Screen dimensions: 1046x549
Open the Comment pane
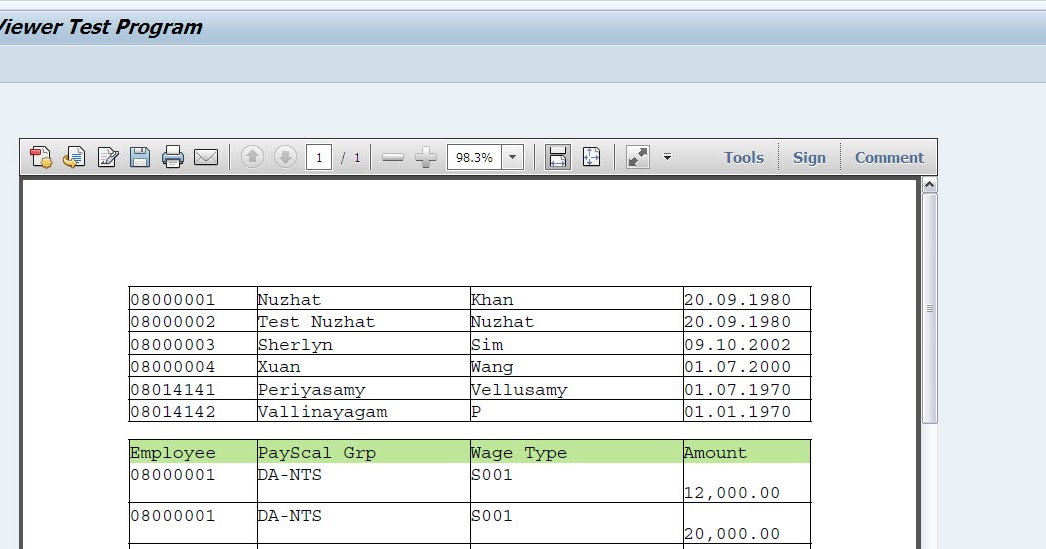pyautogui.click(x=889, y=158)
